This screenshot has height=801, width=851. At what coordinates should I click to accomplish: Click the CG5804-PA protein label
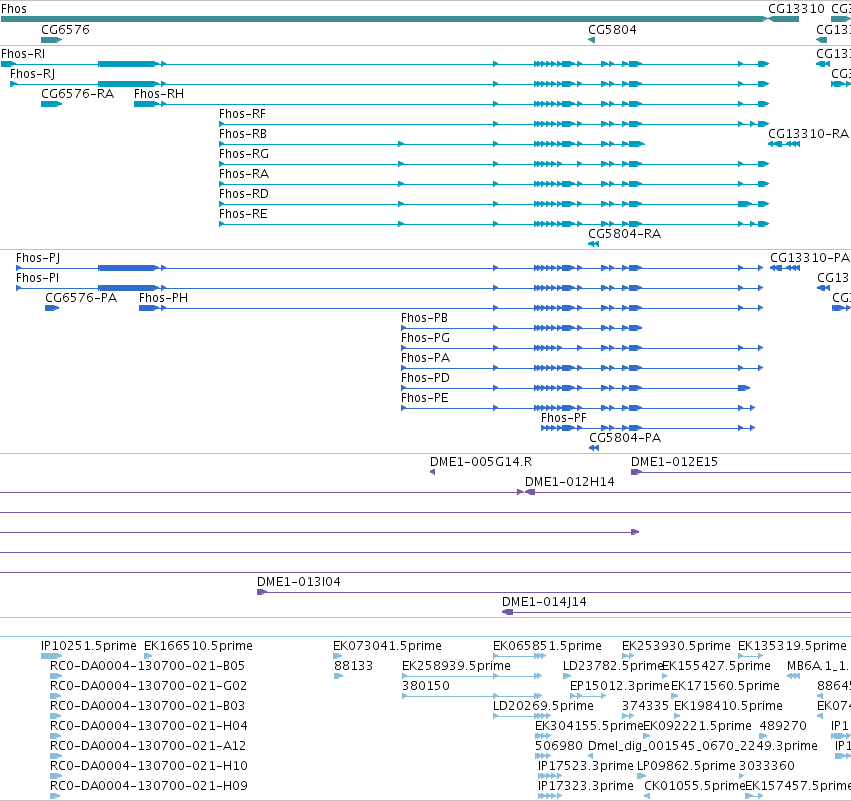625,438
